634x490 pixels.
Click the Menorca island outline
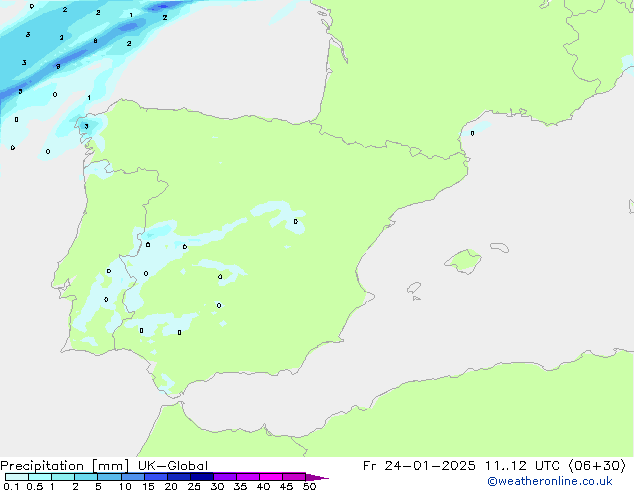click(x=499, y=247)
